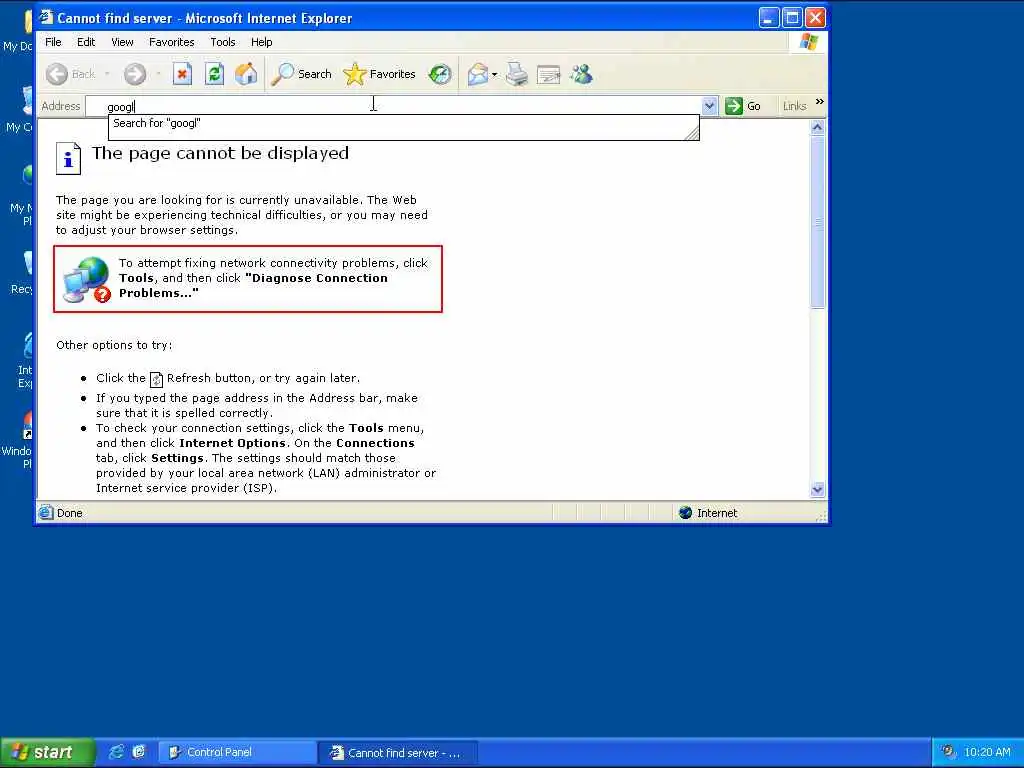Open the Tools menu
Image resolution: width=1024 pixels, height=768 pixels.
[223, 42]
